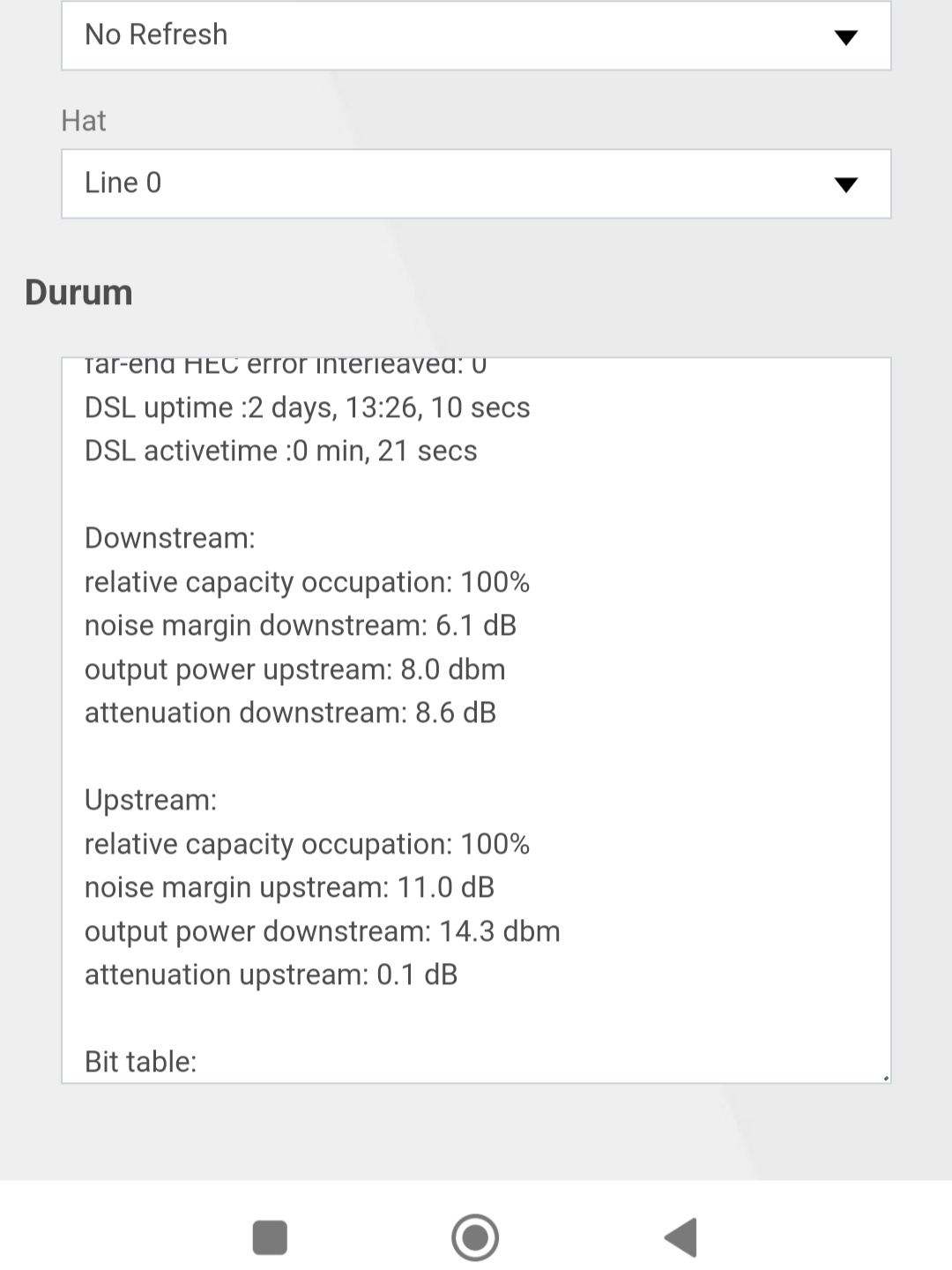
Task: Click noise margin downstream 6.1 dB line
Action: tap(301, 625)
